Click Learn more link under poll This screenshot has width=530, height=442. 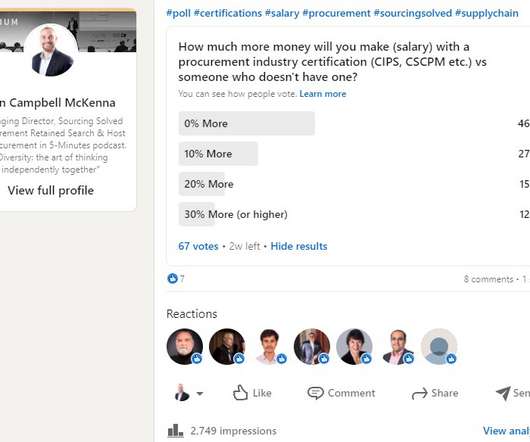[323, 94]
